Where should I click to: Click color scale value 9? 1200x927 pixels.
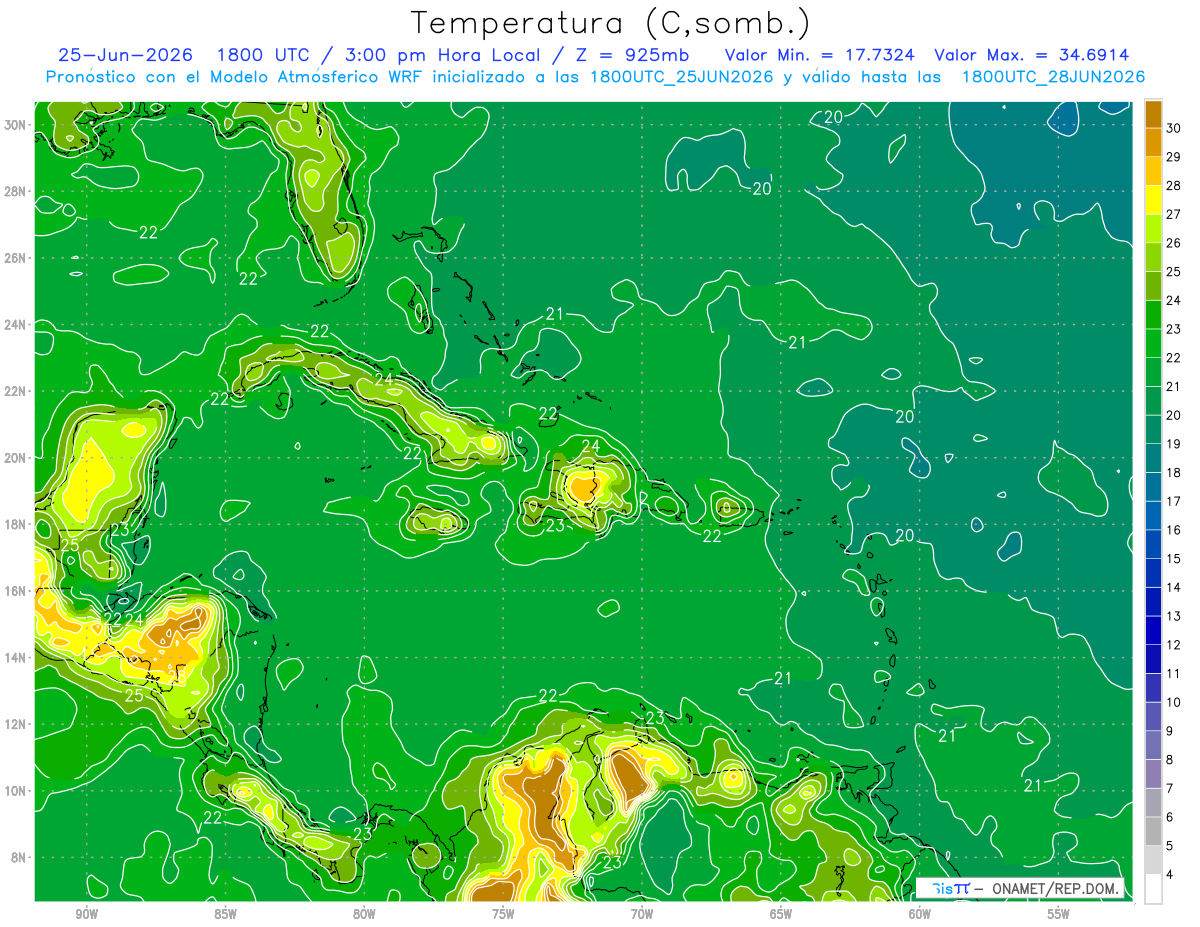pyautogui.click(x=1171, y=731)
